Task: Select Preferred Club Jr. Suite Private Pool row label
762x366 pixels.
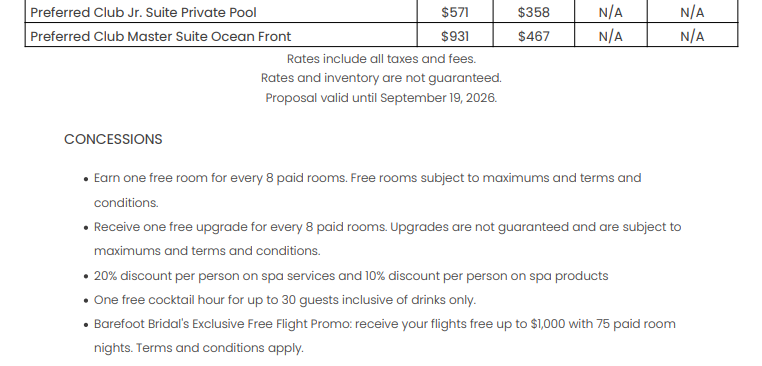Action: (143, 13)
